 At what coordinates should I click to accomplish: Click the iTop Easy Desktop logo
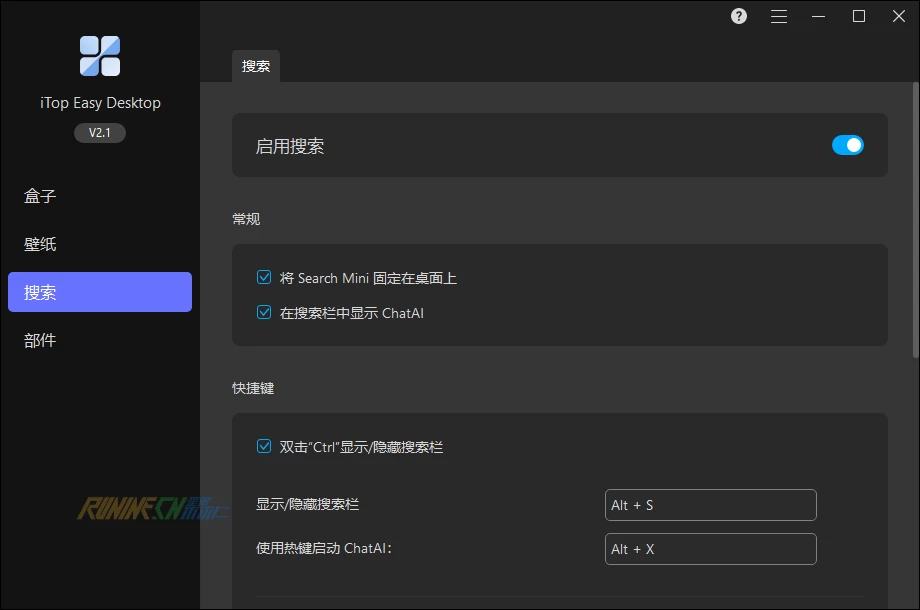click(100, 56)
